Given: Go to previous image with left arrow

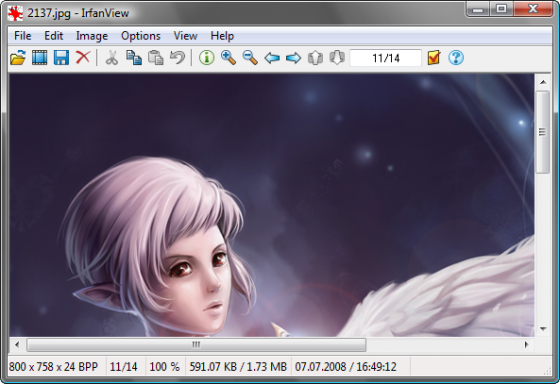Looking at the screenshot, I should coord(272,58).
